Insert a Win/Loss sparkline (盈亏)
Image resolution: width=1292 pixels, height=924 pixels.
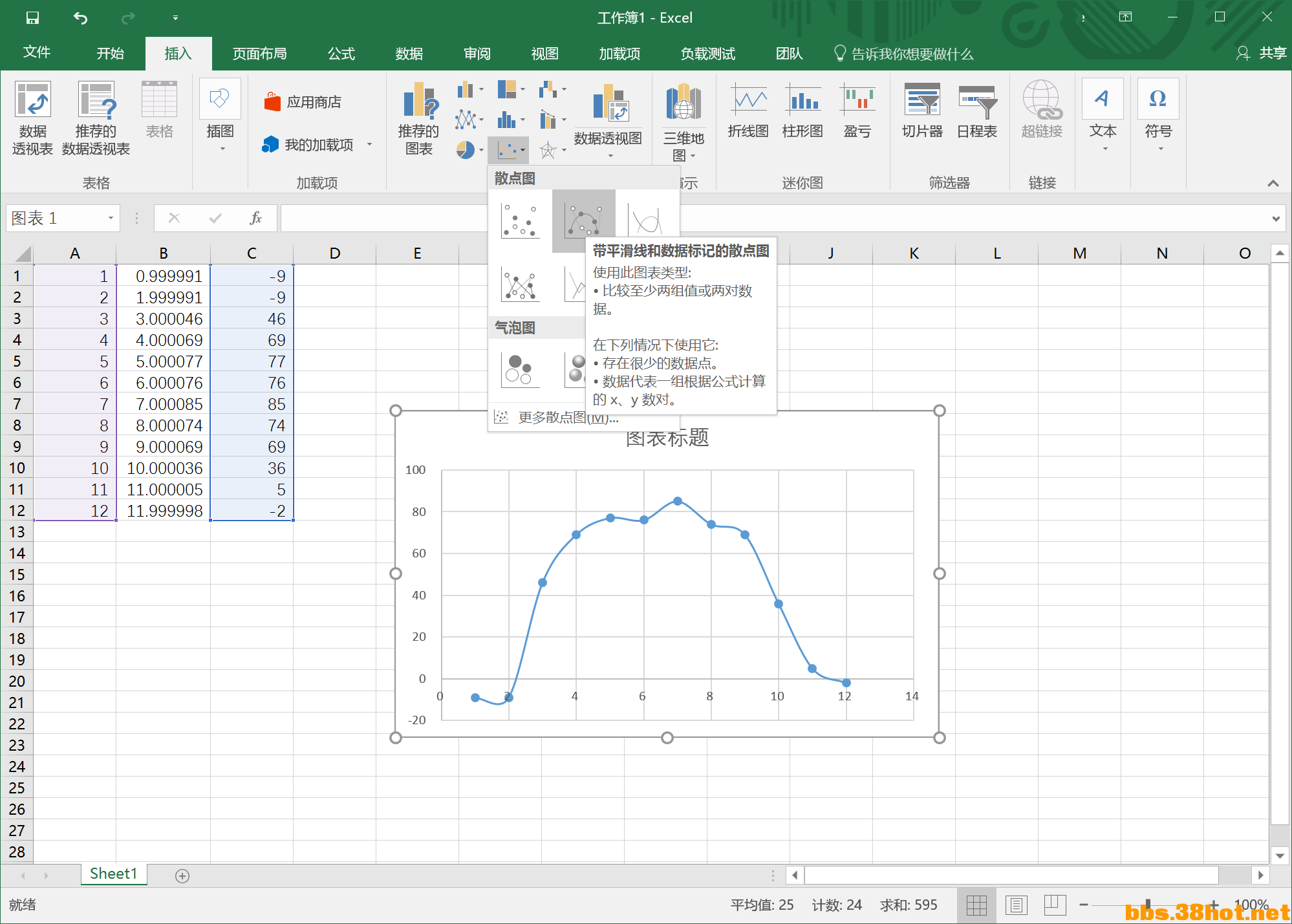pyautogui.click(x=857, y=110)
